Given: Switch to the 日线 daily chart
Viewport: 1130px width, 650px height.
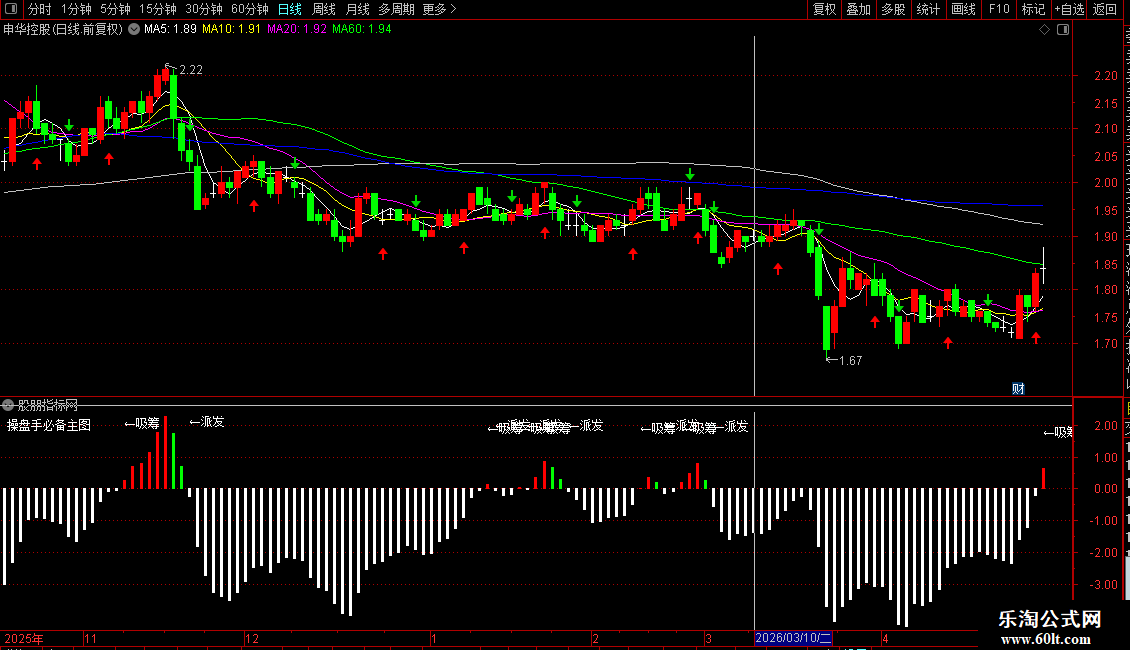Looking at the screenshot, I should [290, 9].
